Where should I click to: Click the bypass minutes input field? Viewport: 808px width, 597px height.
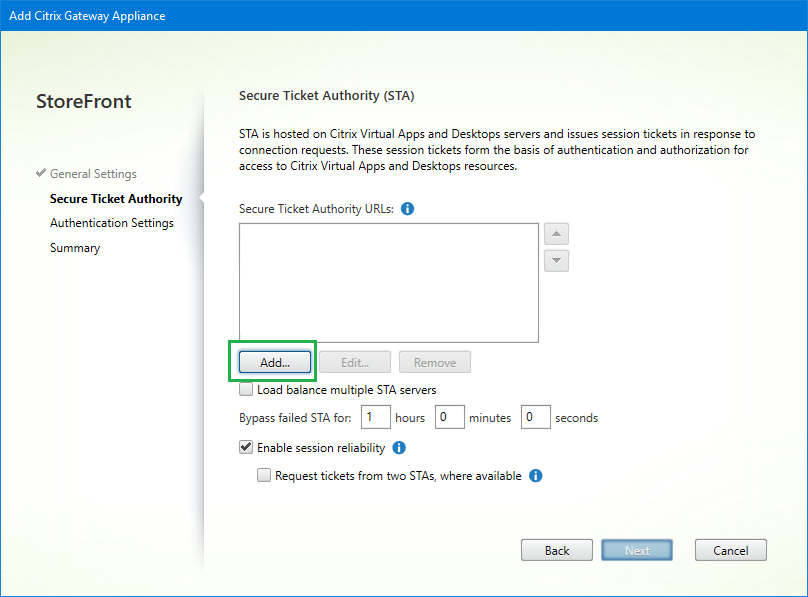tap(449, 418)
